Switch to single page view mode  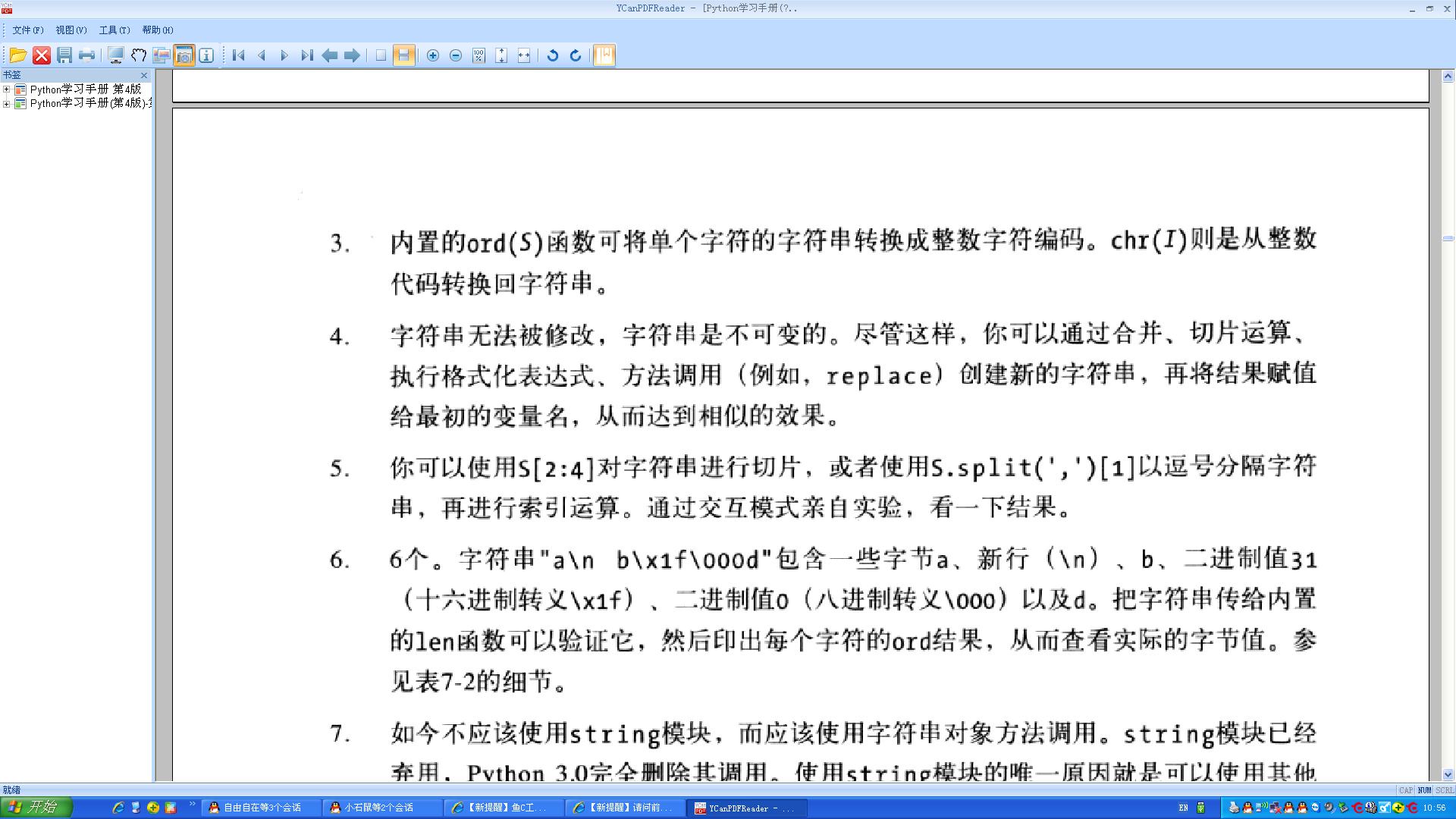(x=379, y=55)
